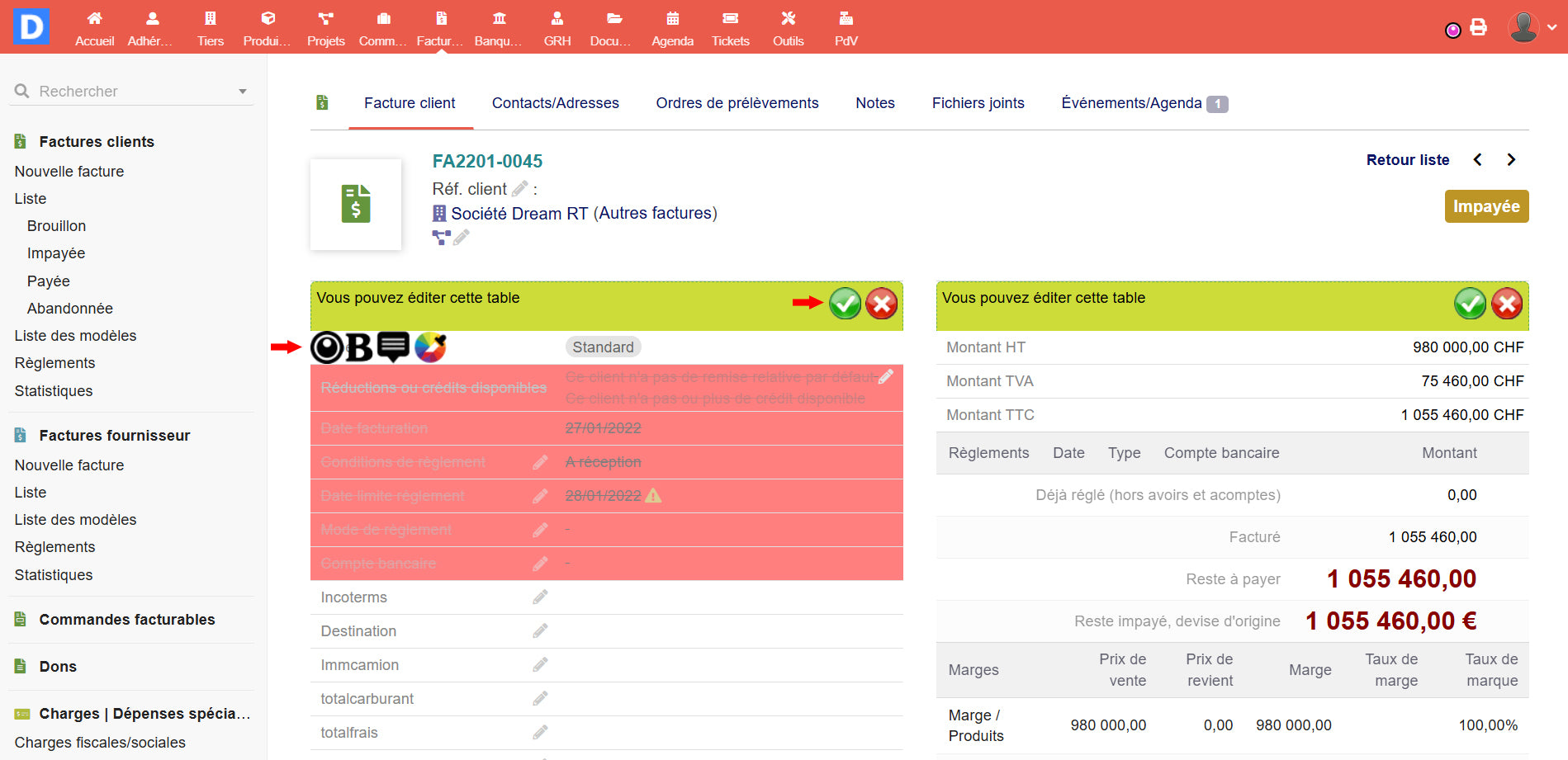Discard edits with left table red cross

881,304
